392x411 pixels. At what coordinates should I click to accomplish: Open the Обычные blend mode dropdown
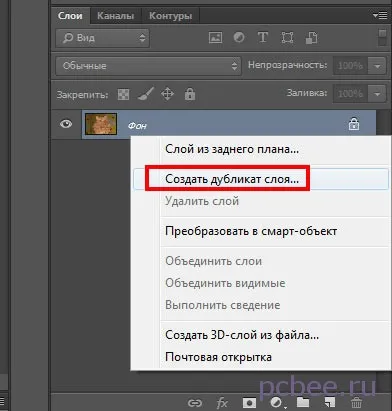click(148, 66)
